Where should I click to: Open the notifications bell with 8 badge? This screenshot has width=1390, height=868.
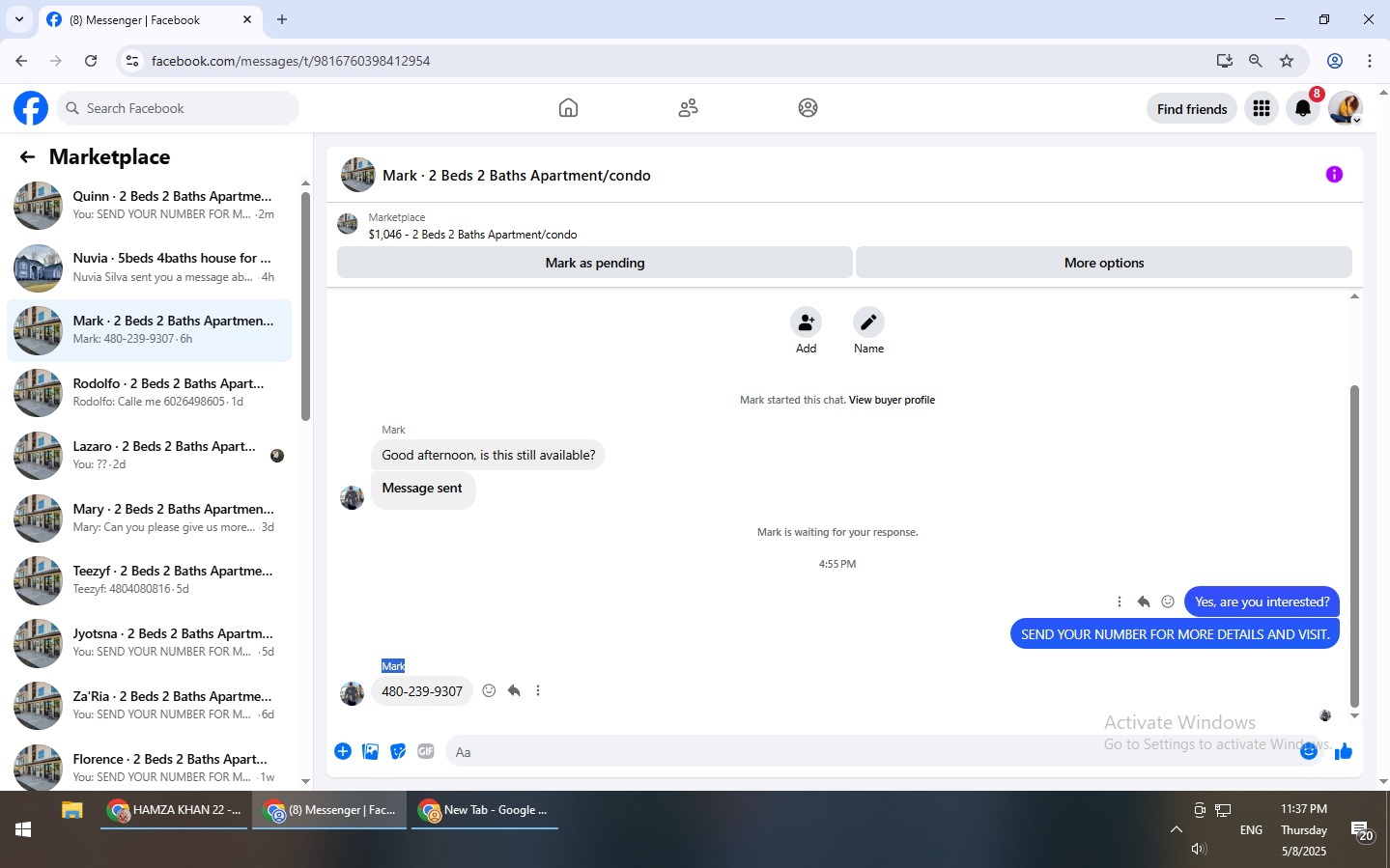click(x=1303, y=109)
